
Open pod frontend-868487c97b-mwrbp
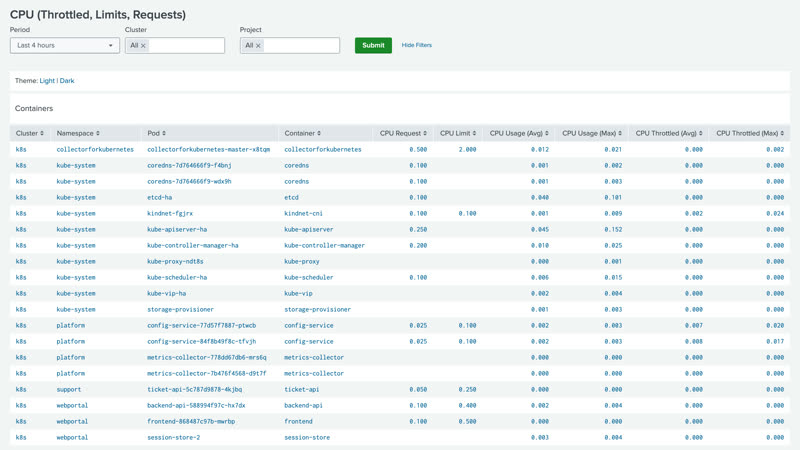pos(191,421)
